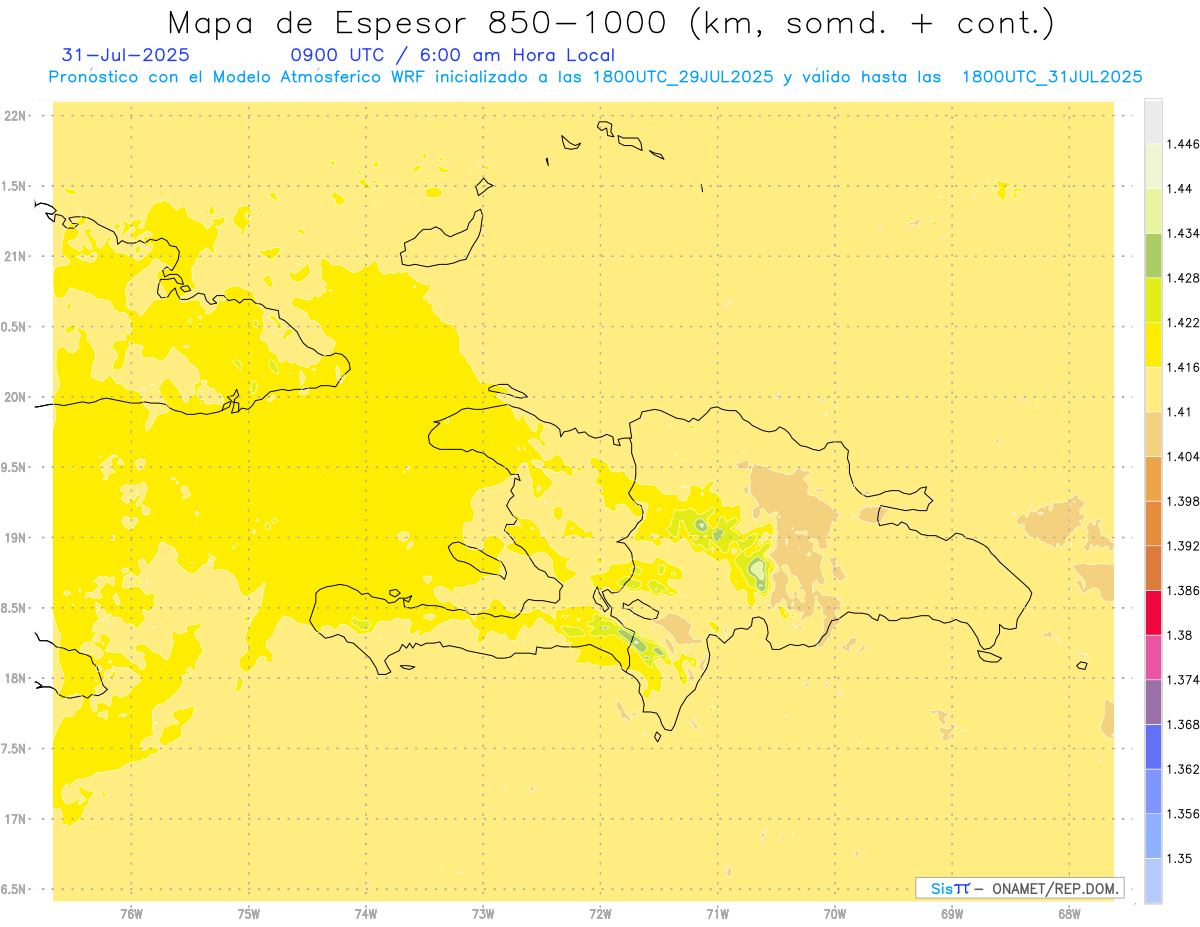Pick the blue legend swatch between 1.362 and 1.368
The width and height of the screenshot is (1200, 927).
(1153, 746)
